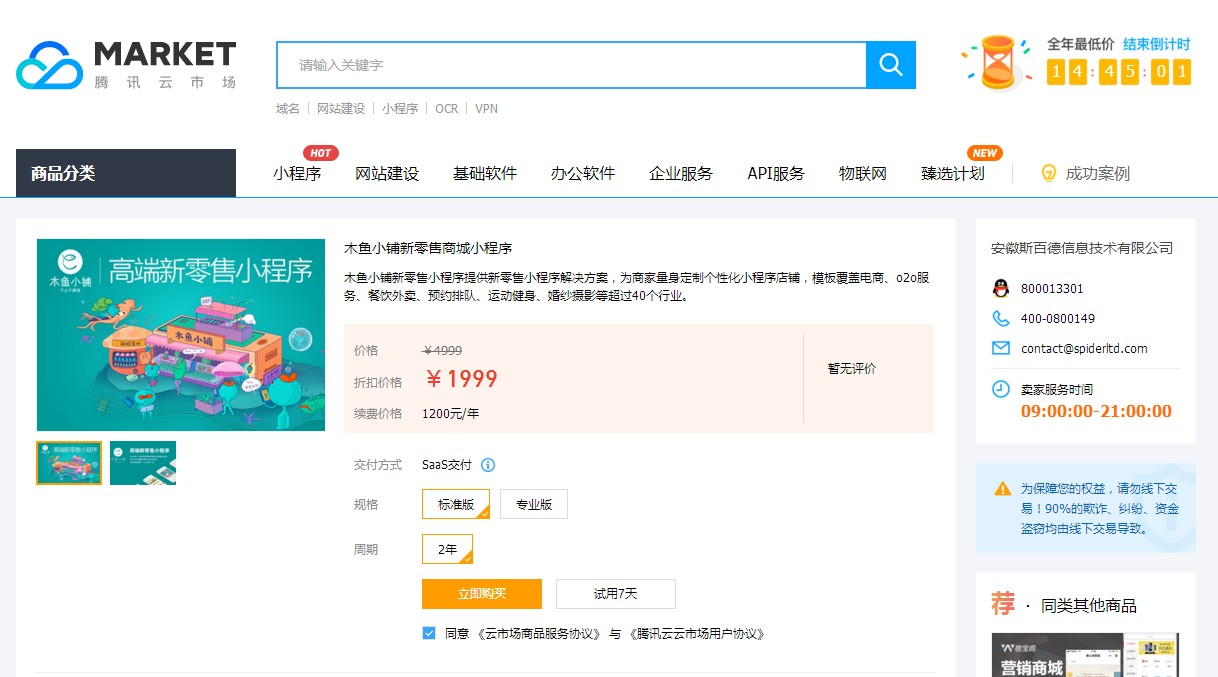The image size is (1218, 677).
Task: Open the 成功案例 link
Action: pos(1098,173)
